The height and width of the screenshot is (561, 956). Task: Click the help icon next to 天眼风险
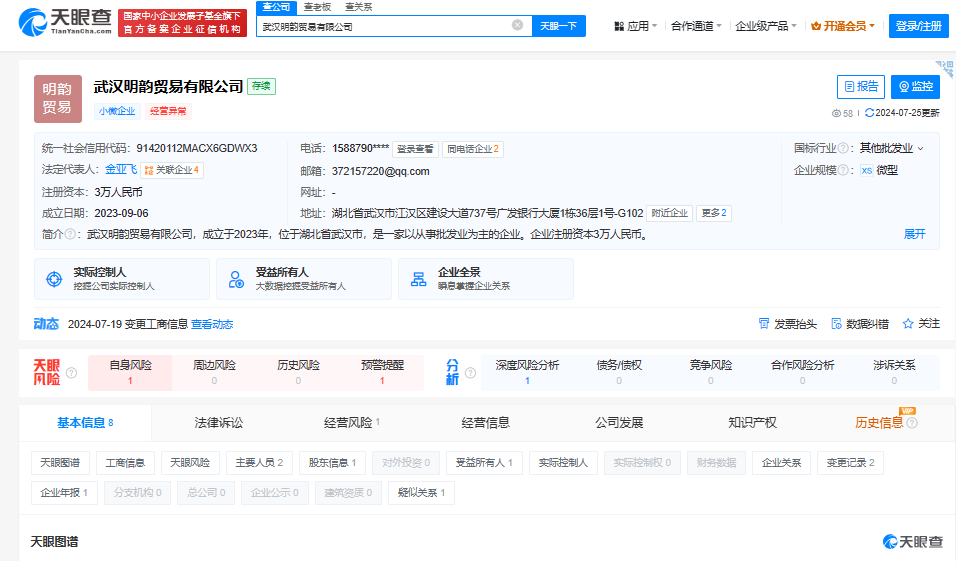click(x=71, y=373)
